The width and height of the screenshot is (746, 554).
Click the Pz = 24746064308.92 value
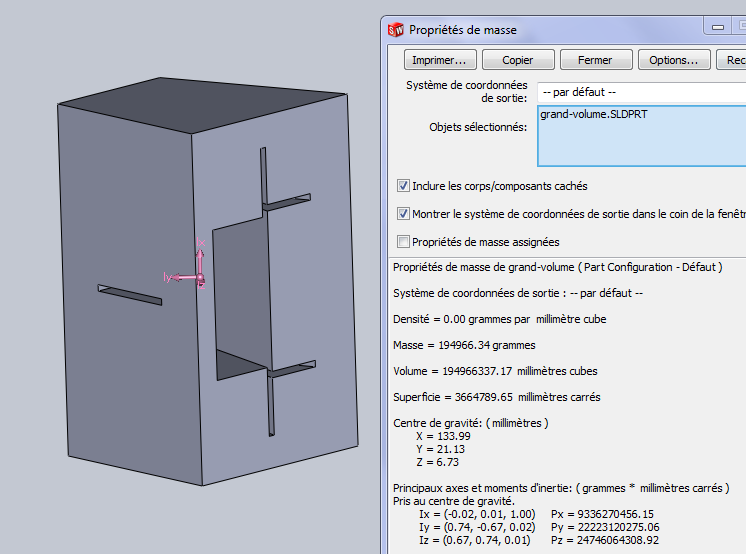pos(605,540)
